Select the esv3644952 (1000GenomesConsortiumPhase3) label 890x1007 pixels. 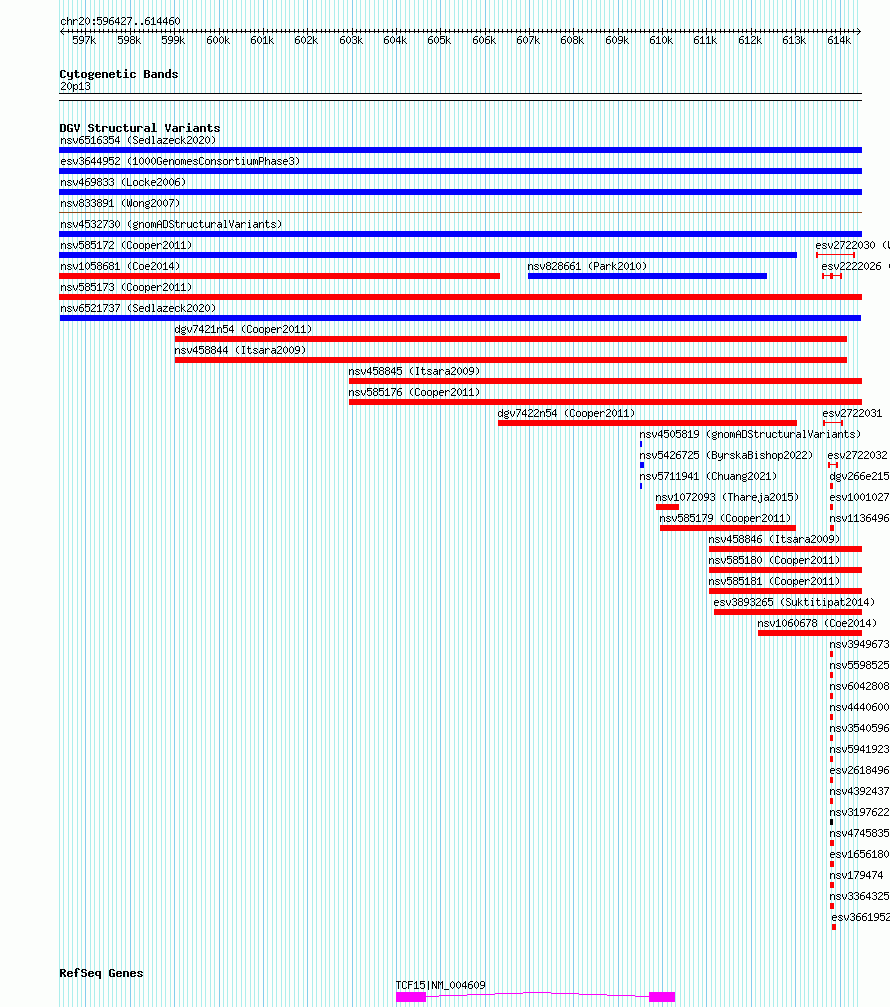click(180, 161)
